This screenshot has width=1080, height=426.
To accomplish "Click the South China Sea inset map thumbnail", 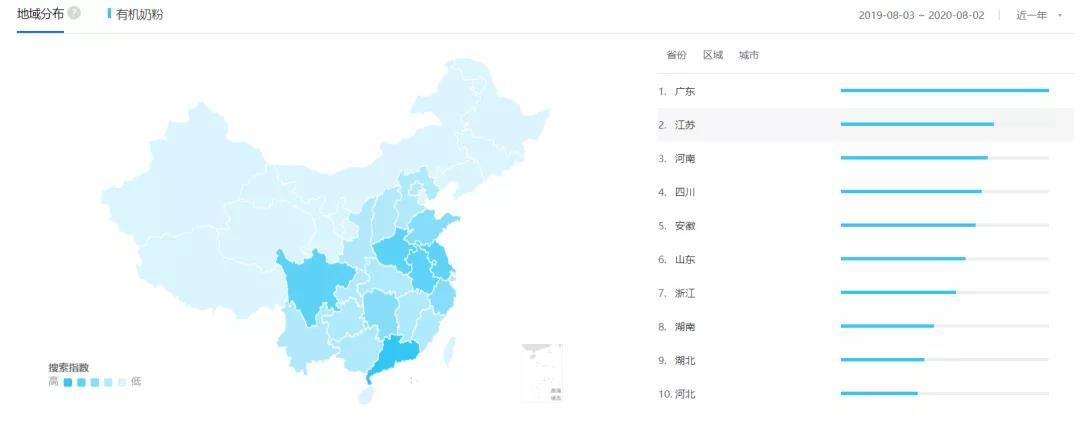I will pyautogui.click(x=542, y=373).
